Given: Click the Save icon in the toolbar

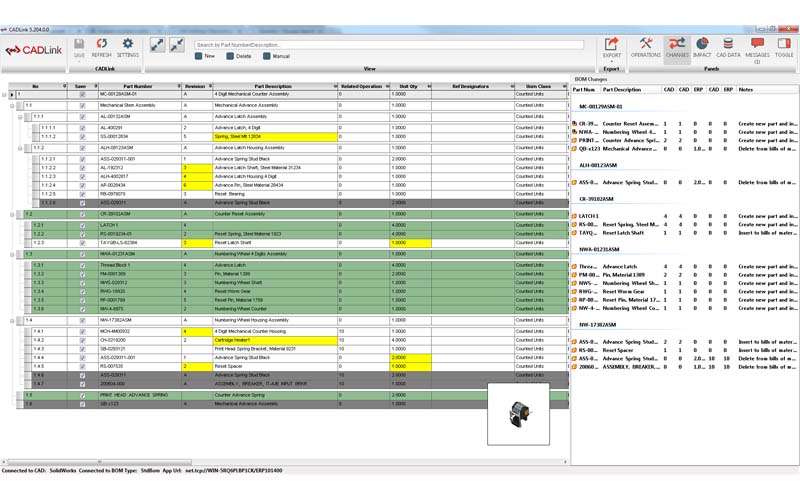Looking at the screenshot, I should [x=79, y=44].
